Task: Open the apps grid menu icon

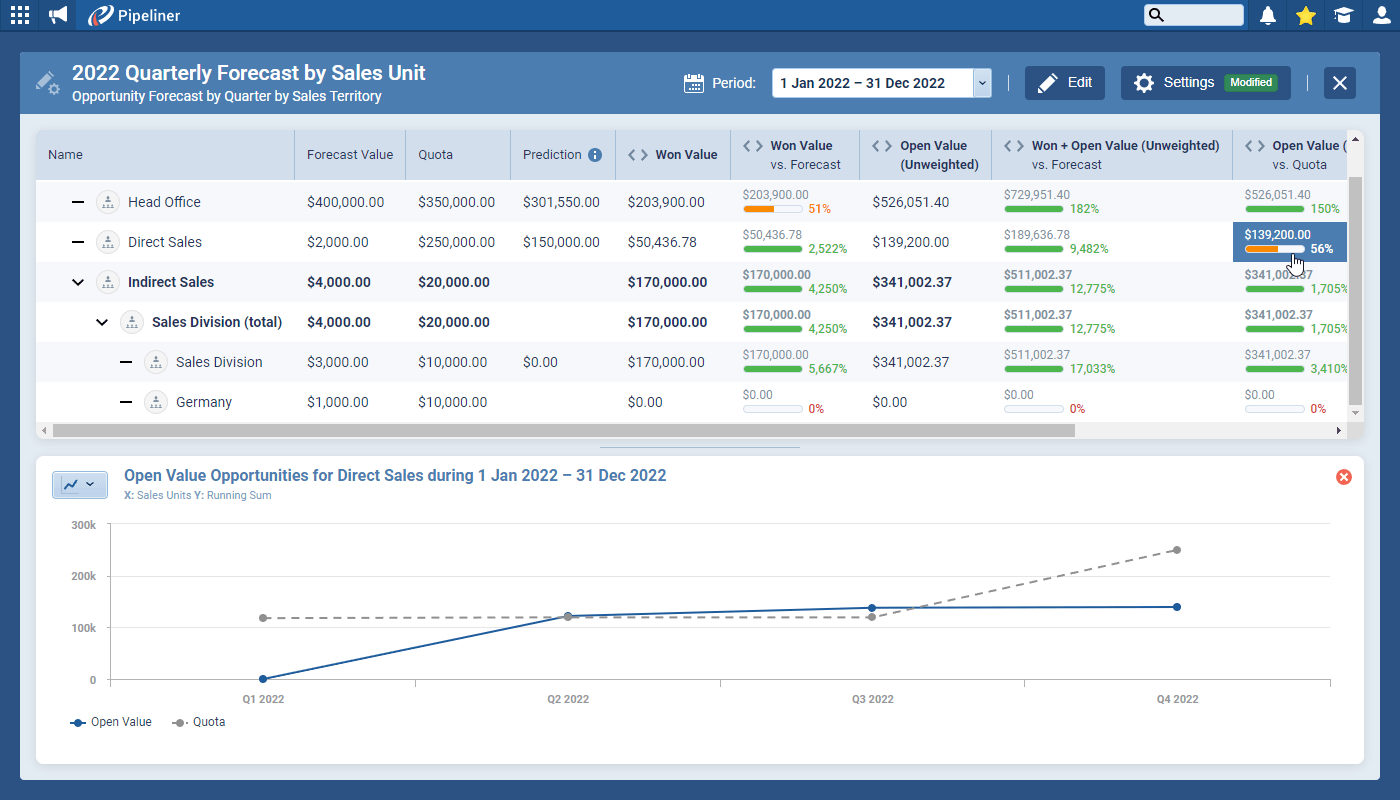Action: [20, 15]
